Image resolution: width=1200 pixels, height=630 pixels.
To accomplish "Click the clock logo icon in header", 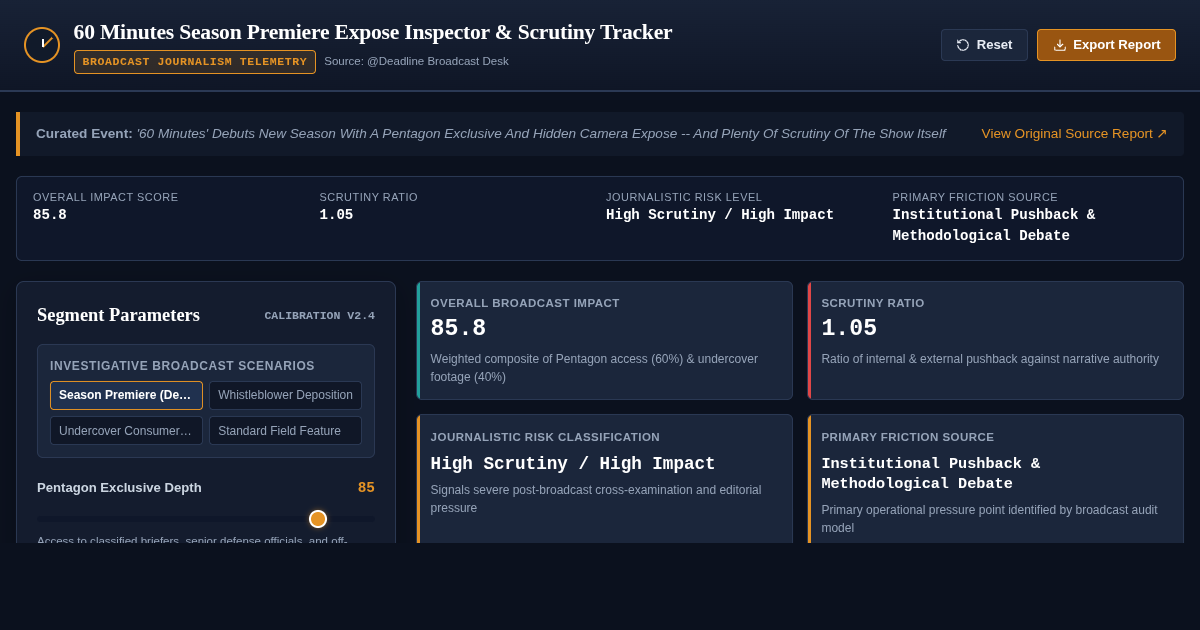I will [x=42, y=45].
